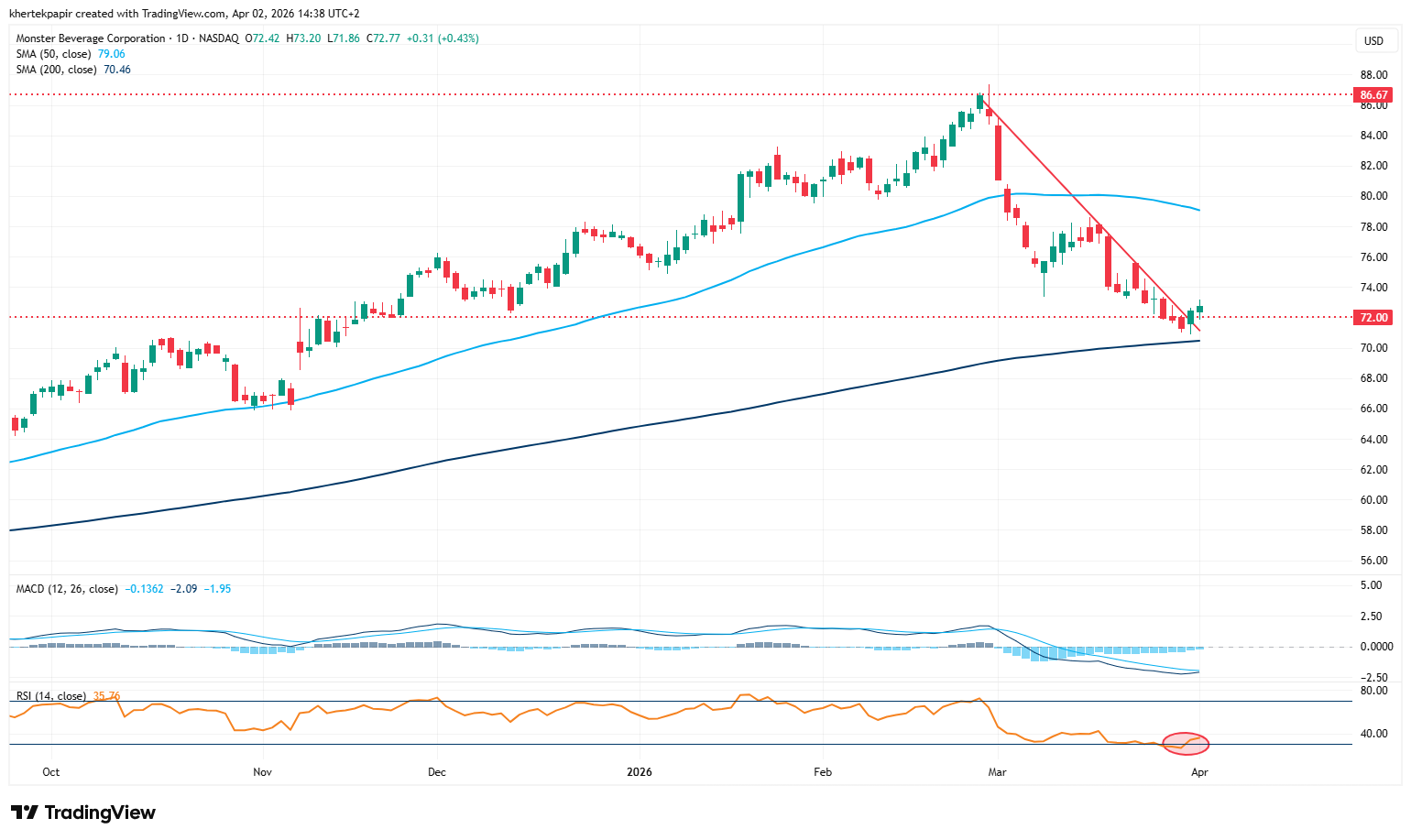Screen dimensions: 1411x840
Task: Open the USD currency selector
Action: pyautogui.click(x=1373, y=40)
